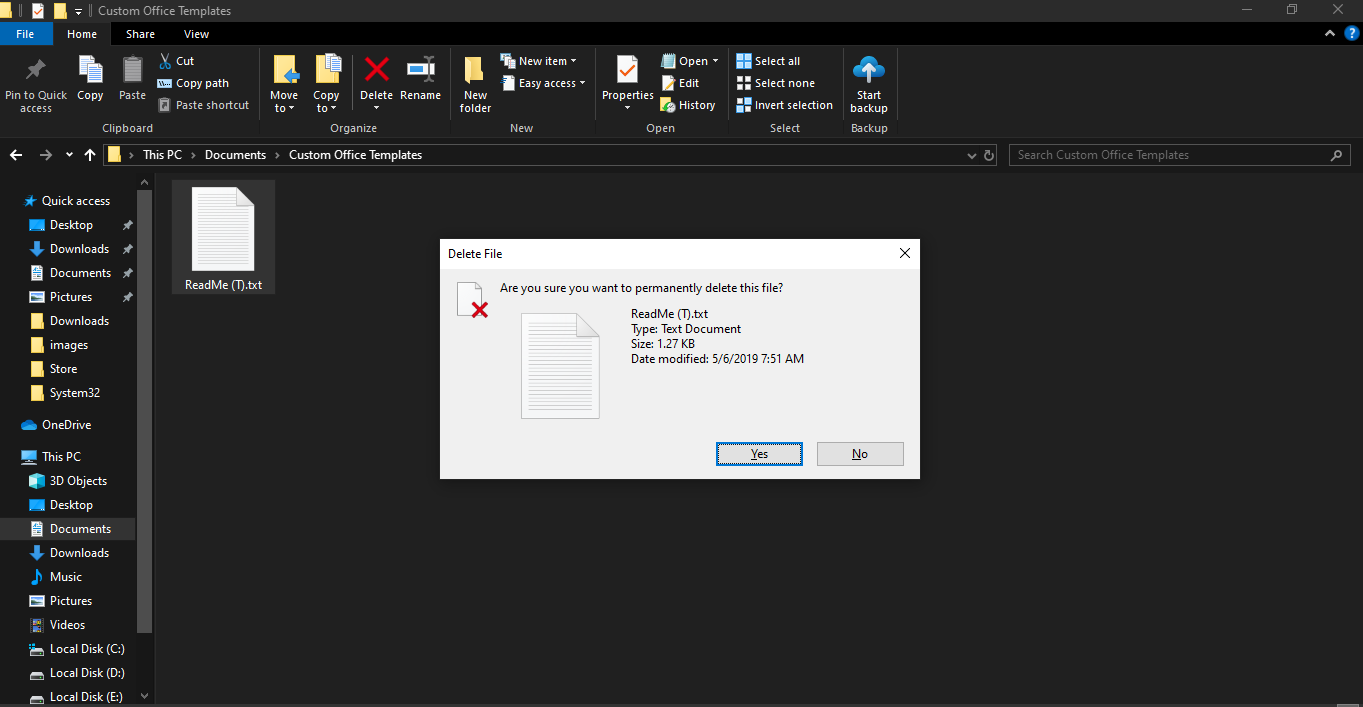
Task: Click Copy path in Clipboard group
Action: [x=193, y=83]
